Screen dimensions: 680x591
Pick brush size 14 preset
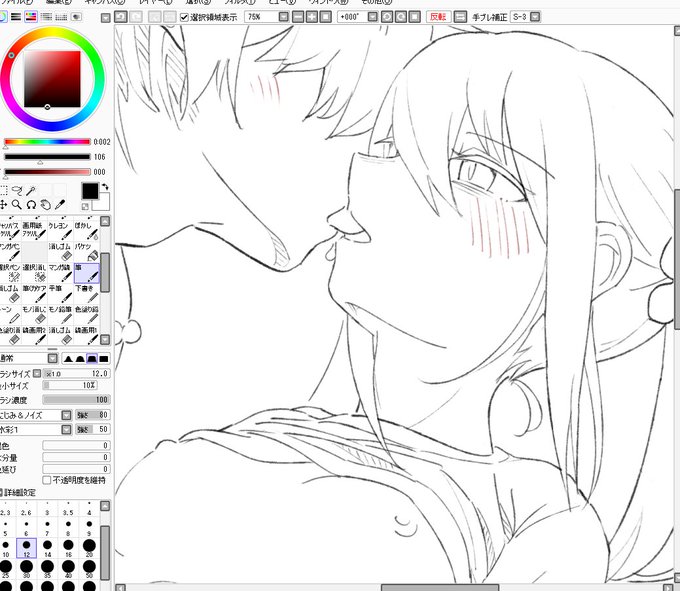coord(47,548)
